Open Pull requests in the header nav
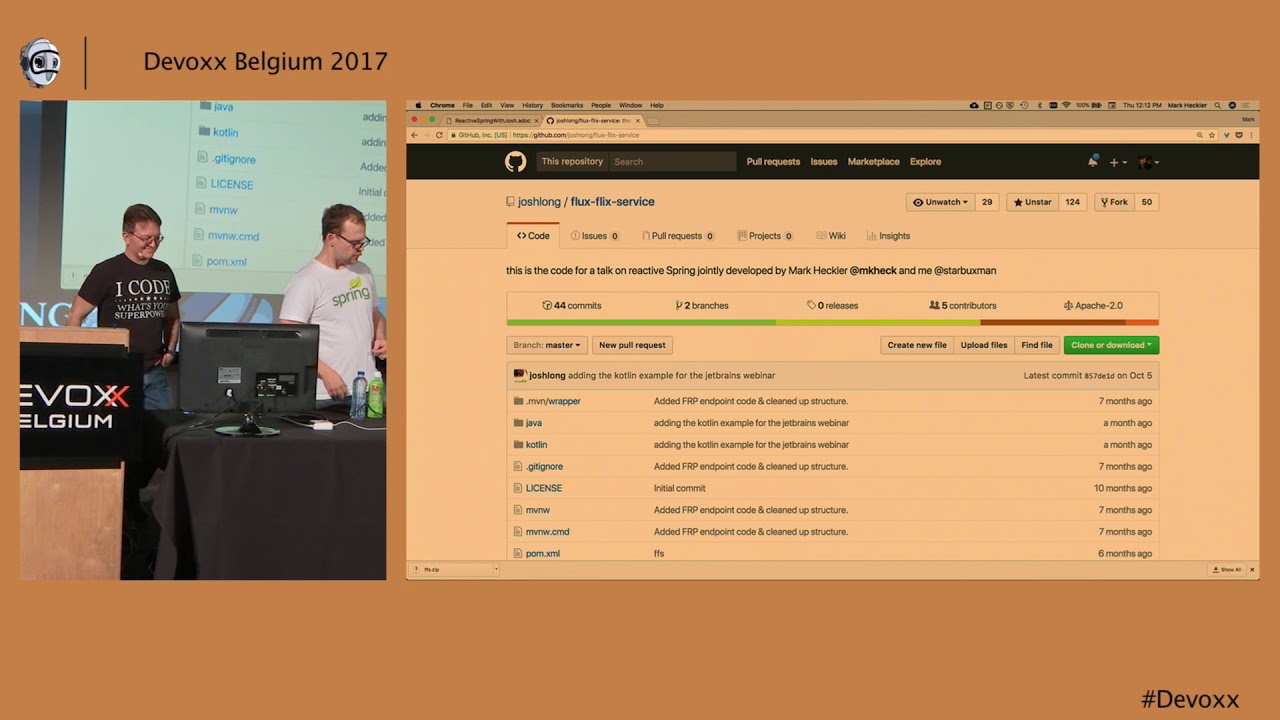The height and width of the screenshot is (720, 1280). pyautogui.click(x=773, y=162)
